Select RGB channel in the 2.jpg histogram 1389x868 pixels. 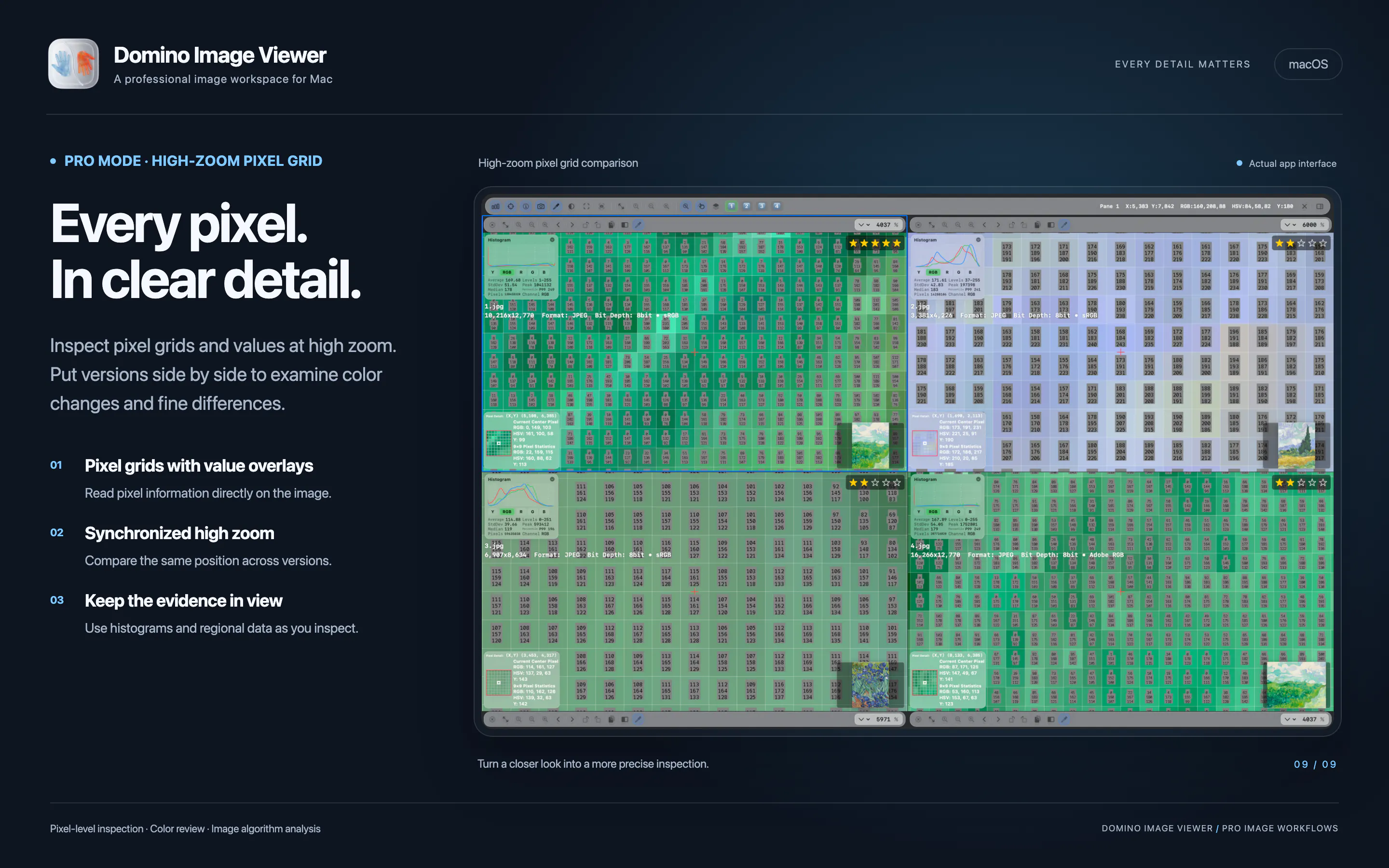933,272
